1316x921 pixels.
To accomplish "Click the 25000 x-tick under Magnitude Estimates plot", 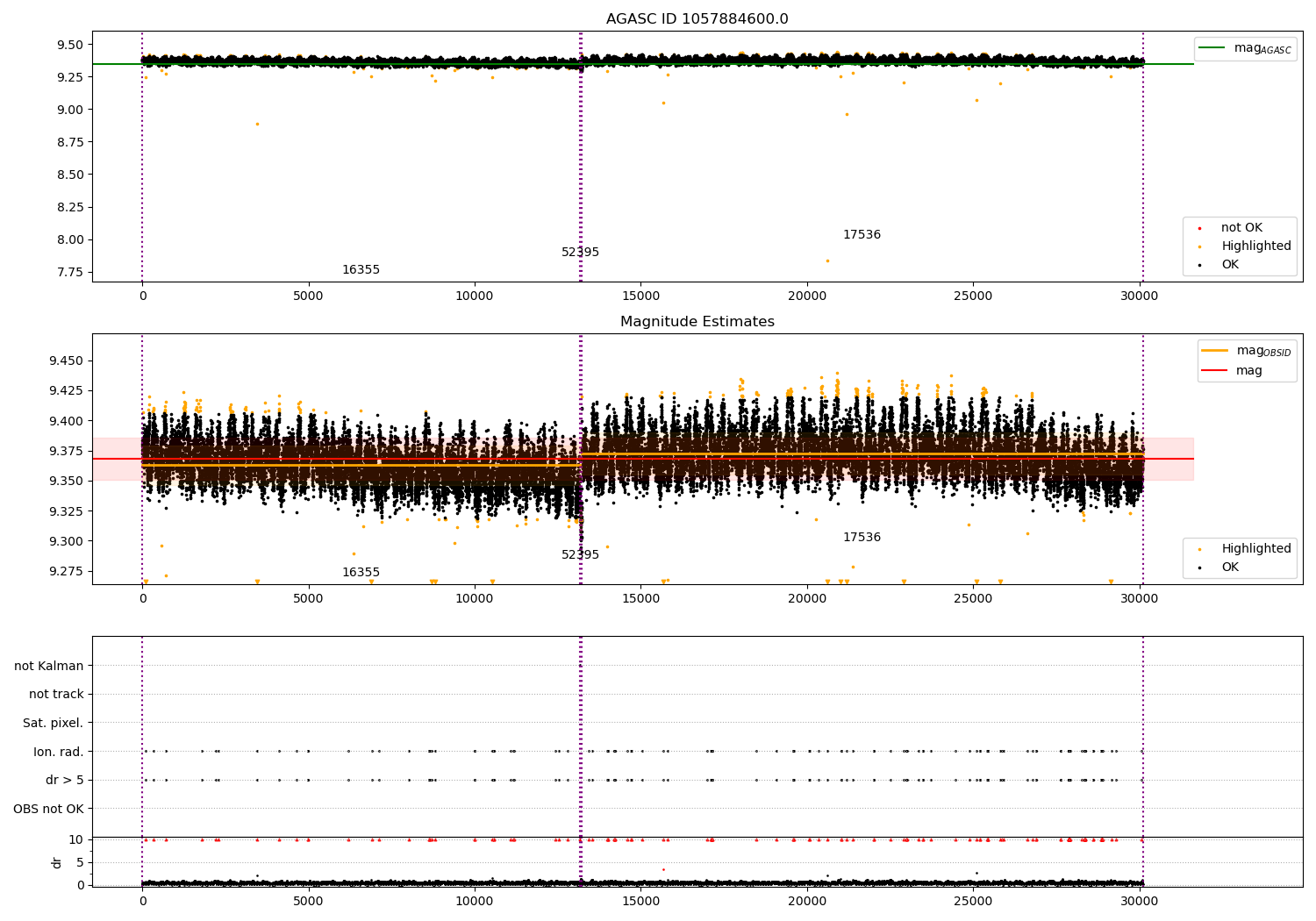I will click(973, 599).
